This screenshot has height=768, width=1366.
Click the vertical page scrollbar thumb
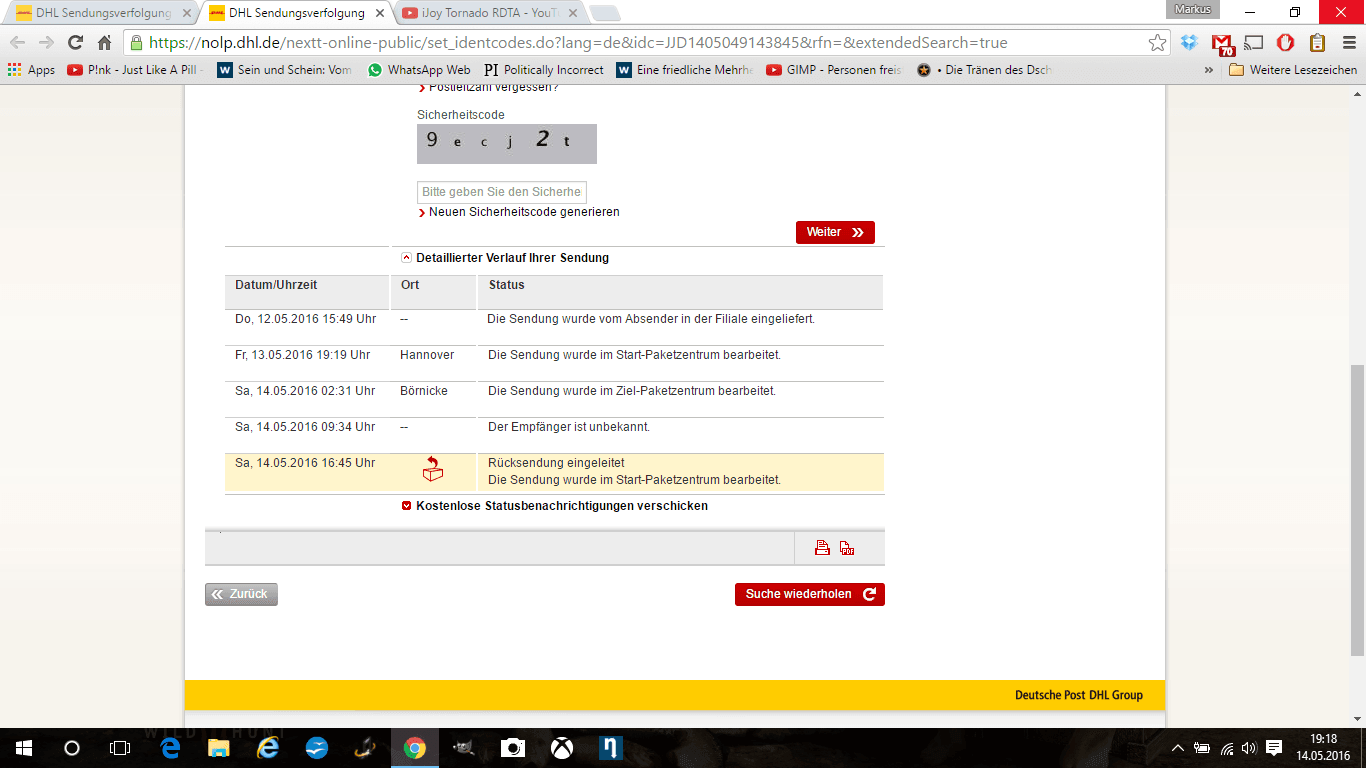[1357, 509]
